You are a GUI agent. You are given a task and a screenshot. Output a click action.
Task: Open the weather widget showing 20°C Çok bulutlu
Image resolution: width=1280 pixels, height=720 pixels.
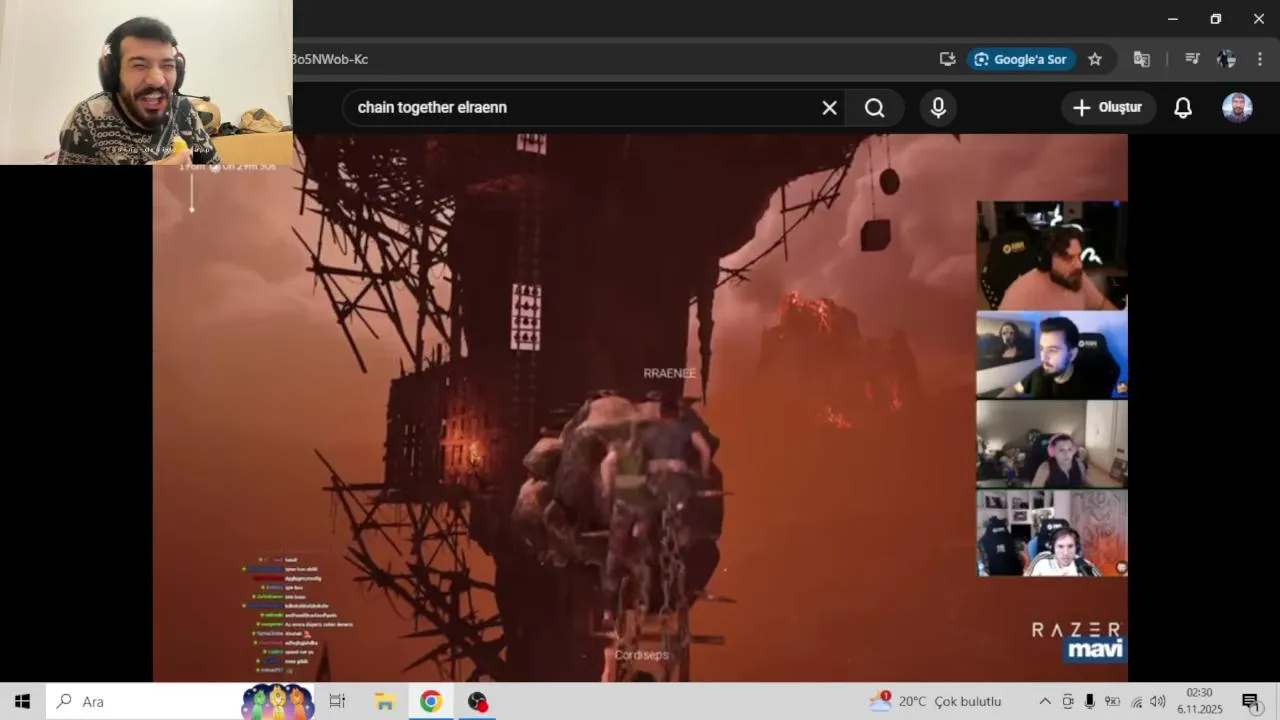click(x=935, y=701)
